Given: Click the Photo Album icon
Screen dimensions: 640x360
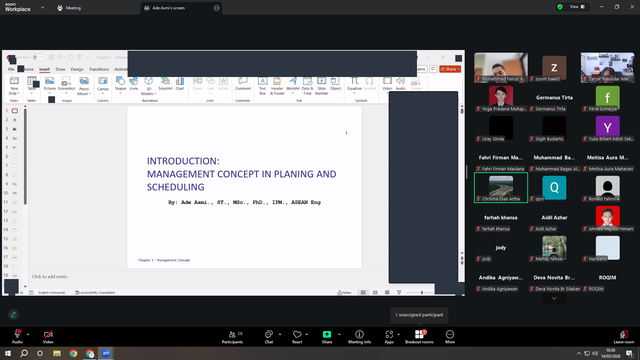Looking at the screenshot, I should pyautogui.click(x=84, y=86).
